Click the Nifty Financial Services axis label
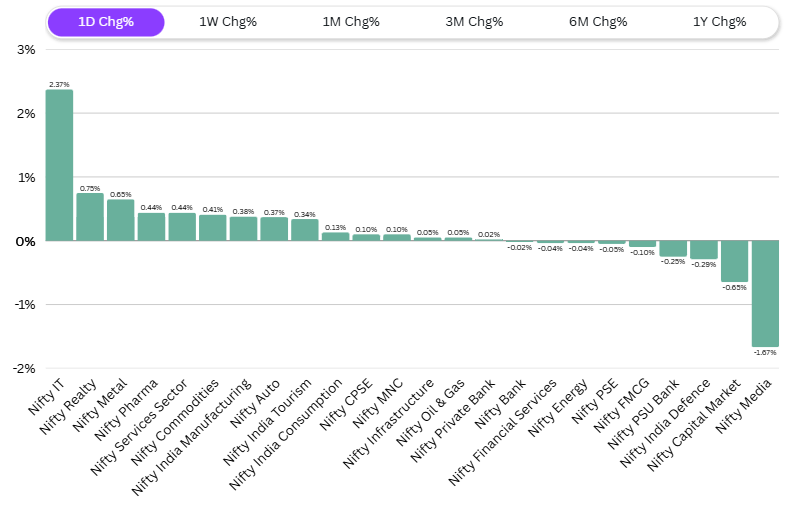Screen dimensions: 797x505 (502, 432)
